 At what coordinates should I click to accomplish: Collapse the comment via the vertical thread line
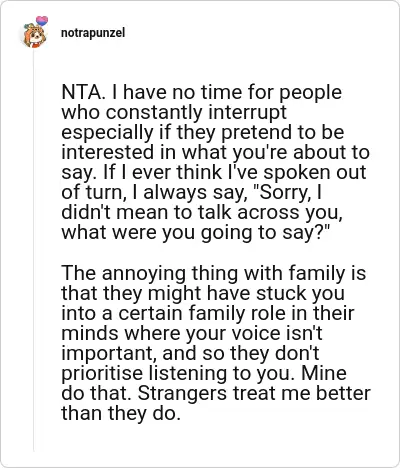coord(33,250)
